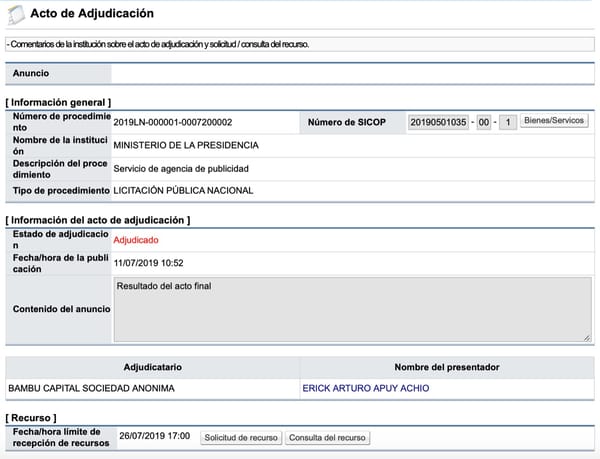Image resolution: width=600 pixels, height=459 pixels.
Task: Click the textarea resize handle corner
Action: pos(587,338)
